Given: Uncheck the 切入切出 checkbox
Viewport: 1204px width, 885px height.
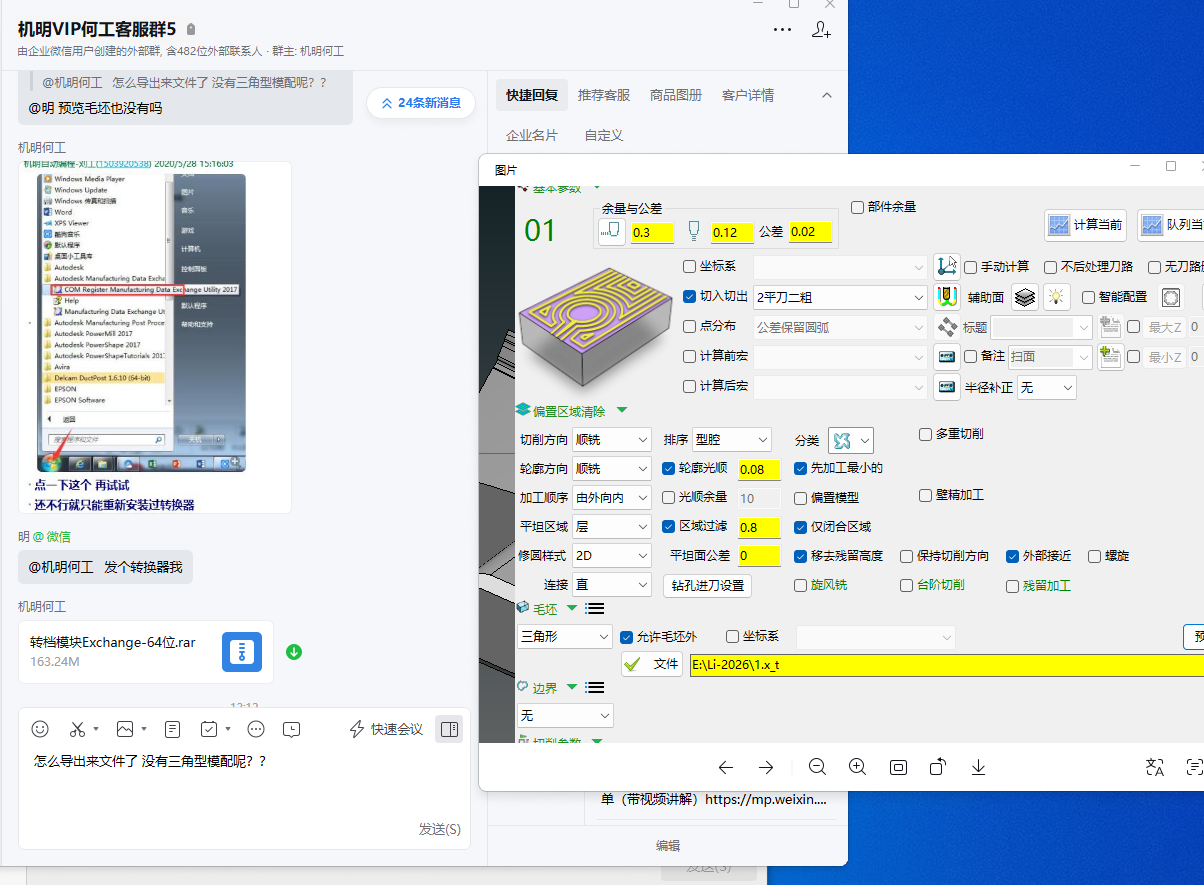Looking at the screenshot, I should [689, 297].
